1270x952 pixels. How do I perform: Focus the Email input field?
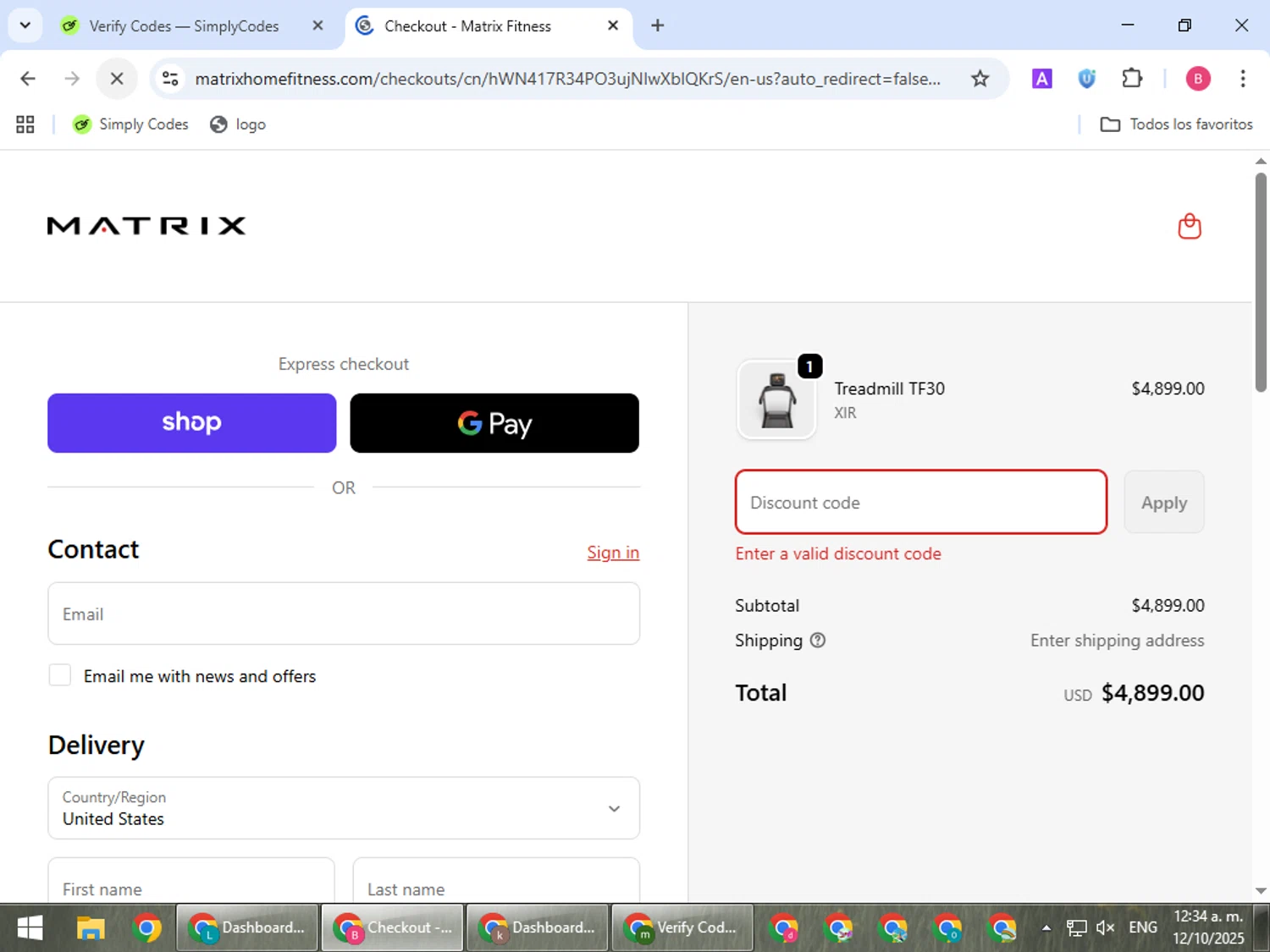(344, 614)
